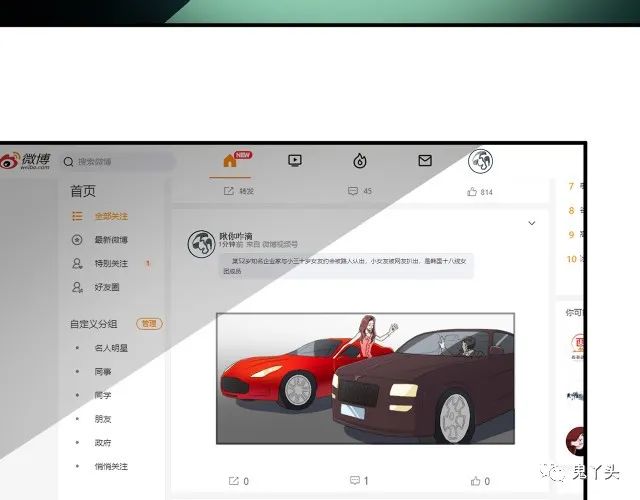Viewport: 640px width, 500px height.
Task: Click the 全部关注 list icon
Action: click(77, 216)
